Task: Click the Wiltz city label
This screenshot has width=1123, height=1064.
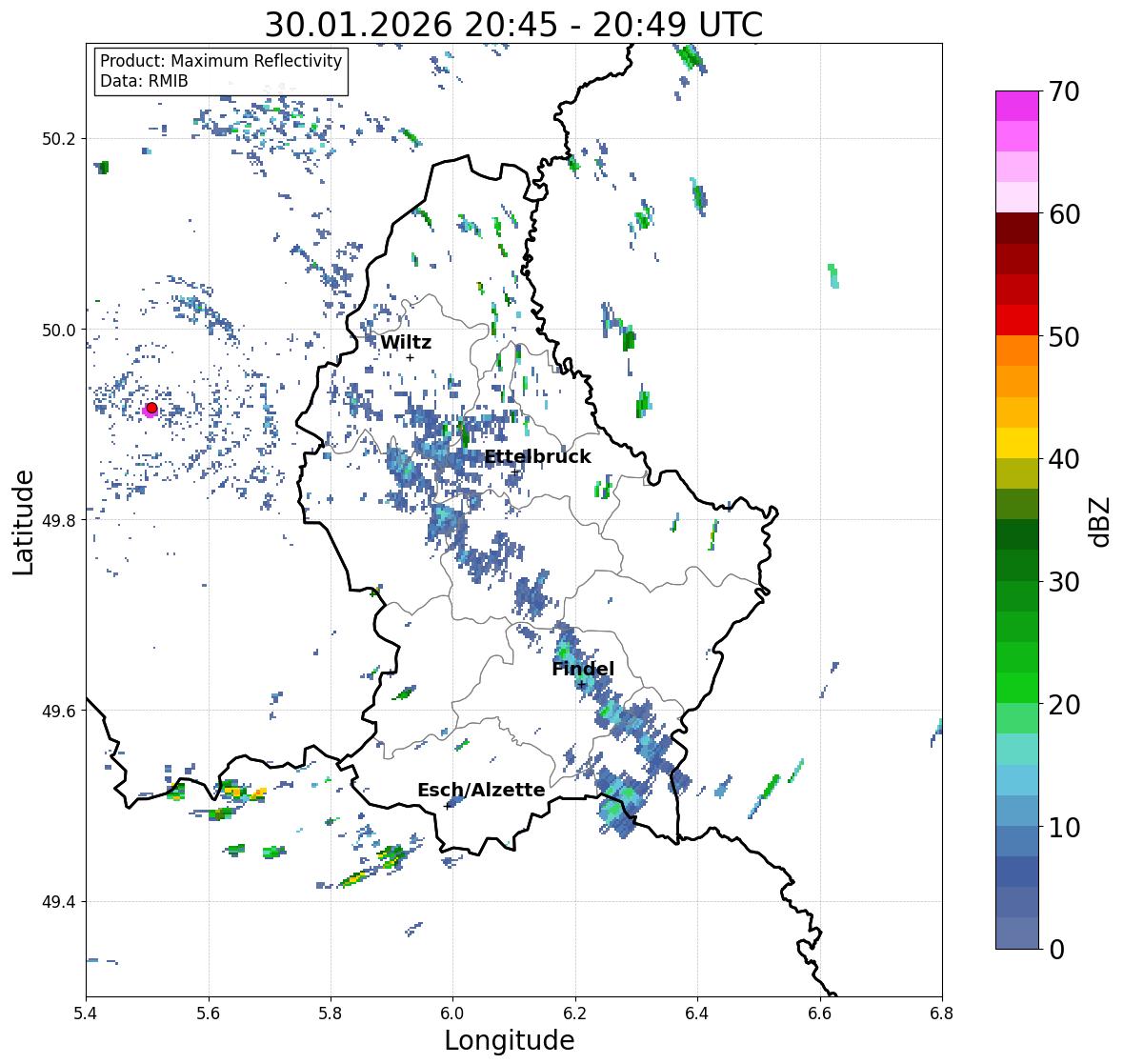Action: (406, 342)
